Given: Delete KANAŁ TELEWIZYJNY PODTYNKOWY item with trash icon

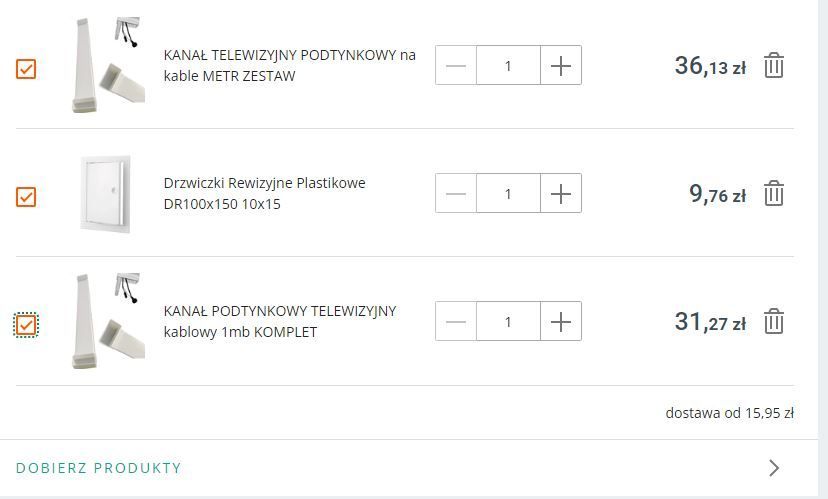Looking at the screenshot, I should [x=774, y=65].
